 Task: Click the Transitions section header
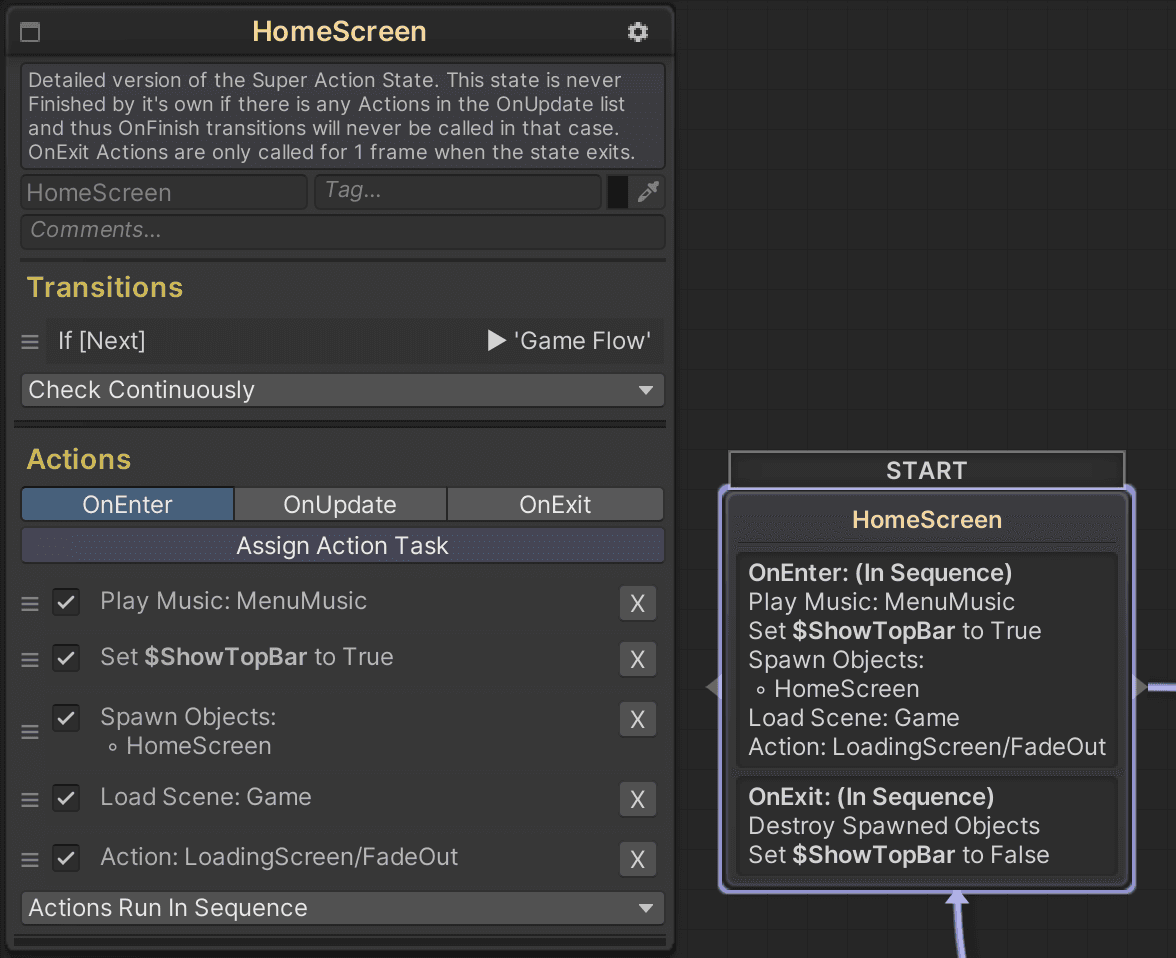105,287
